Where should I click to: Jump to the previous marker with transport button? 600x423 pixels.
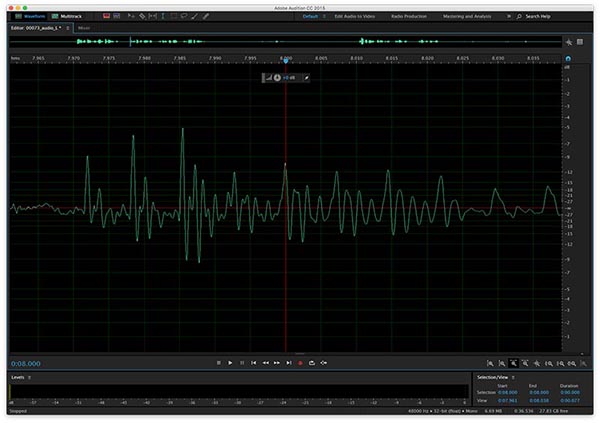pos(254,362)
